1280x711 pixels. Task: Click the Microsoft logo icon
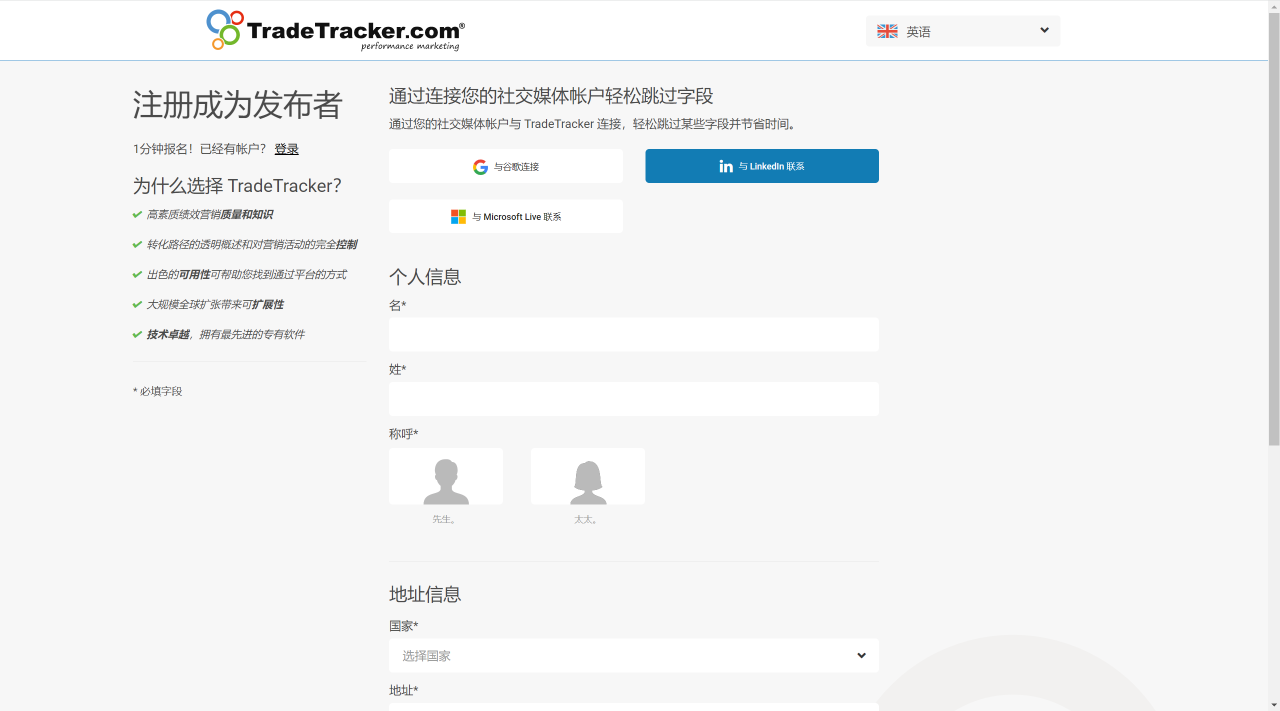click(458, 216)
